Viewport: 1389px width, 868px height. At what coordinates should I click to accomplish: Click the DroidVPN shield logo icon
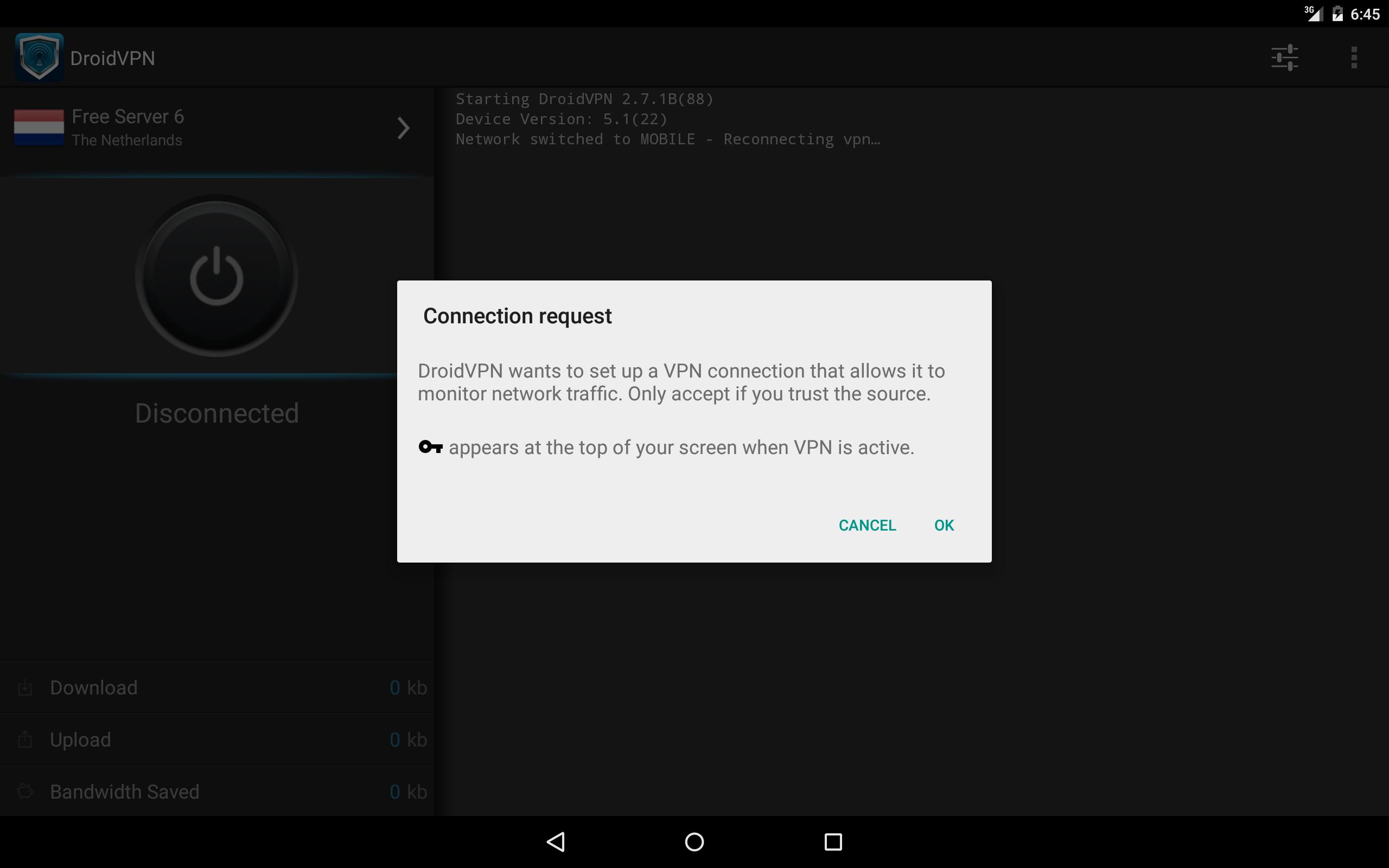pyautogui.click(x=39, y=57)
